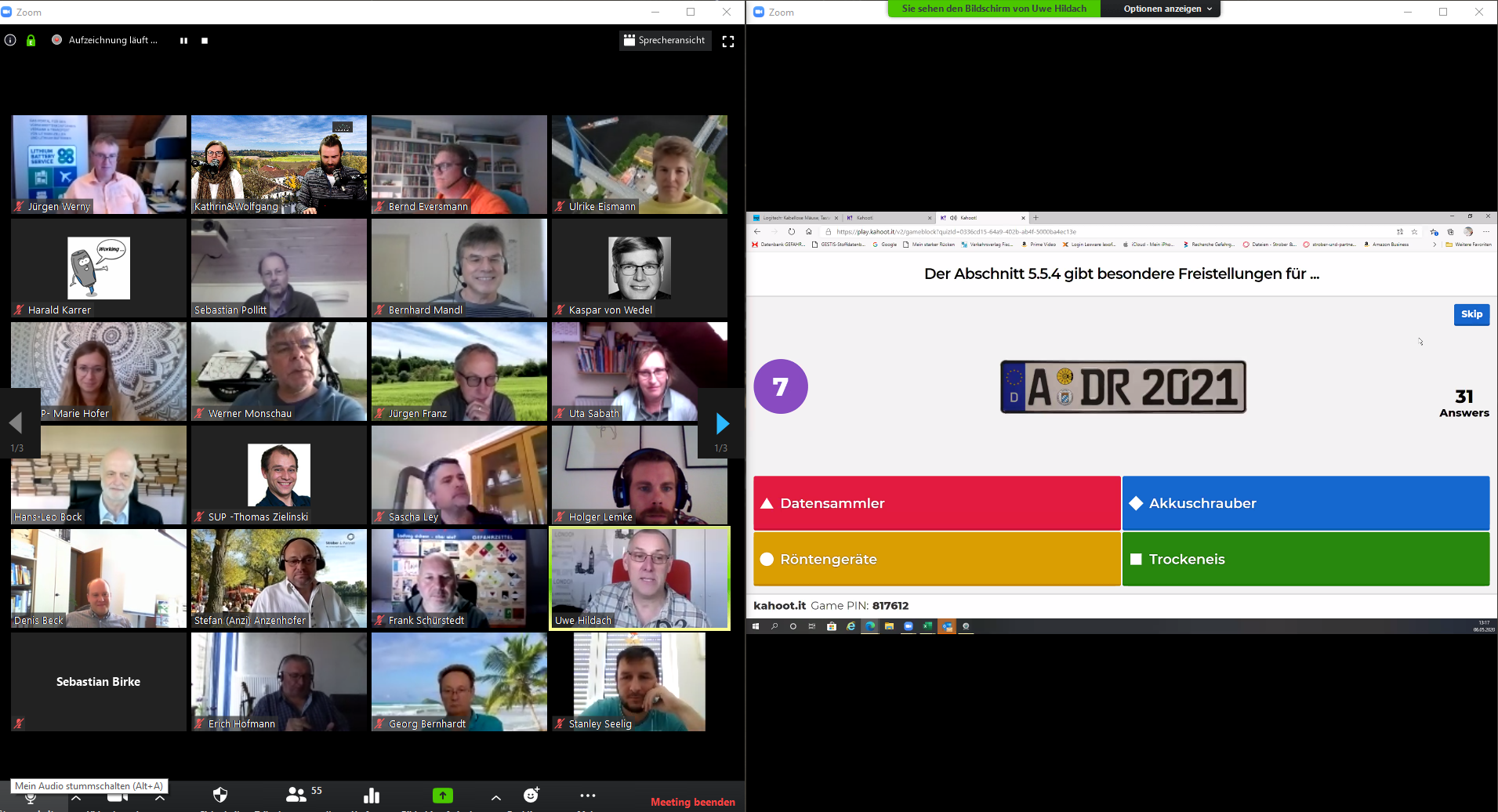
Task: Switch to the Logitech browser tab
Action: click(794, 218)
